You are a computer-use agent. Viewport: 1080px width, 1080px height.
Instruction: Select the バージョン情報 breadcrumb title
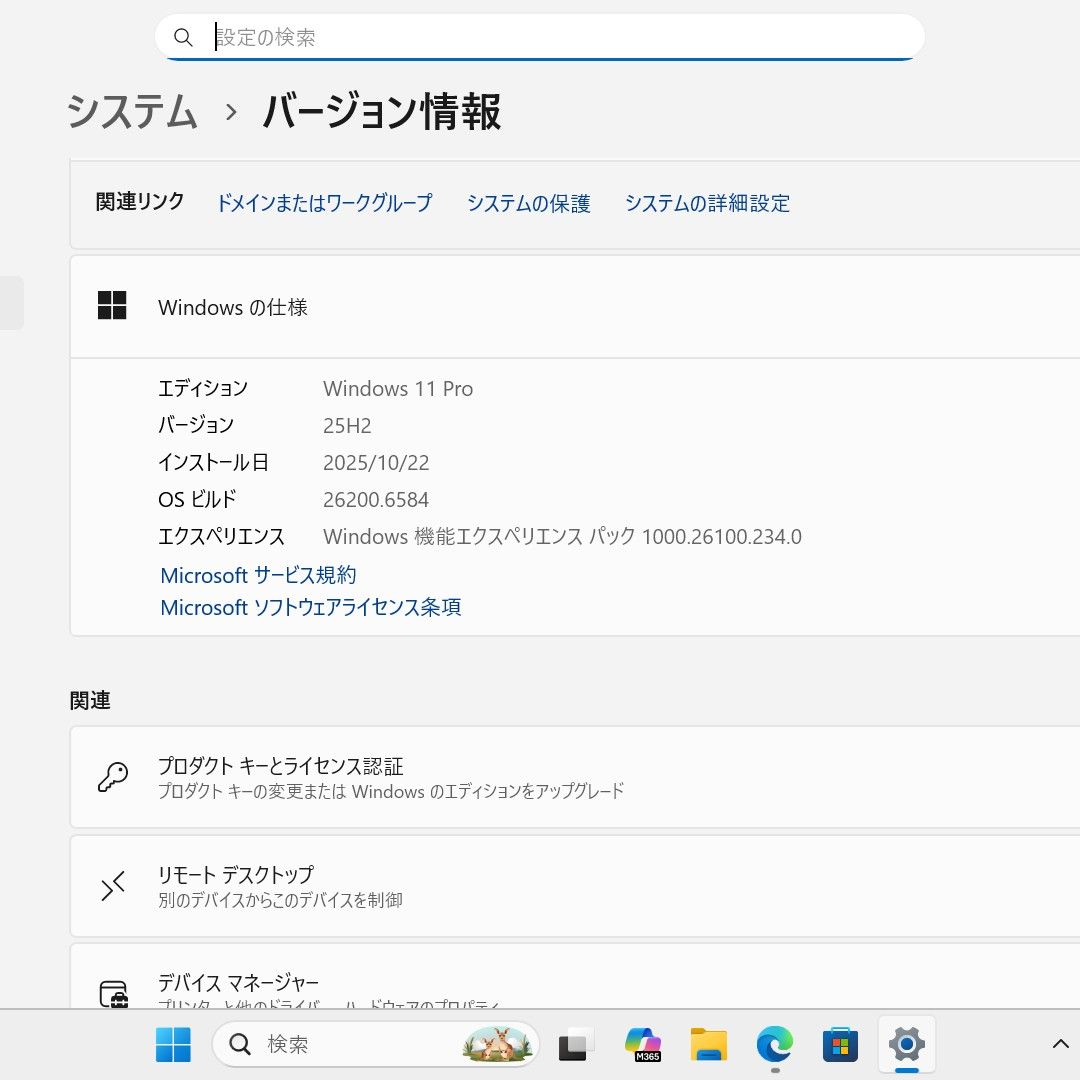tap(380, 113)
